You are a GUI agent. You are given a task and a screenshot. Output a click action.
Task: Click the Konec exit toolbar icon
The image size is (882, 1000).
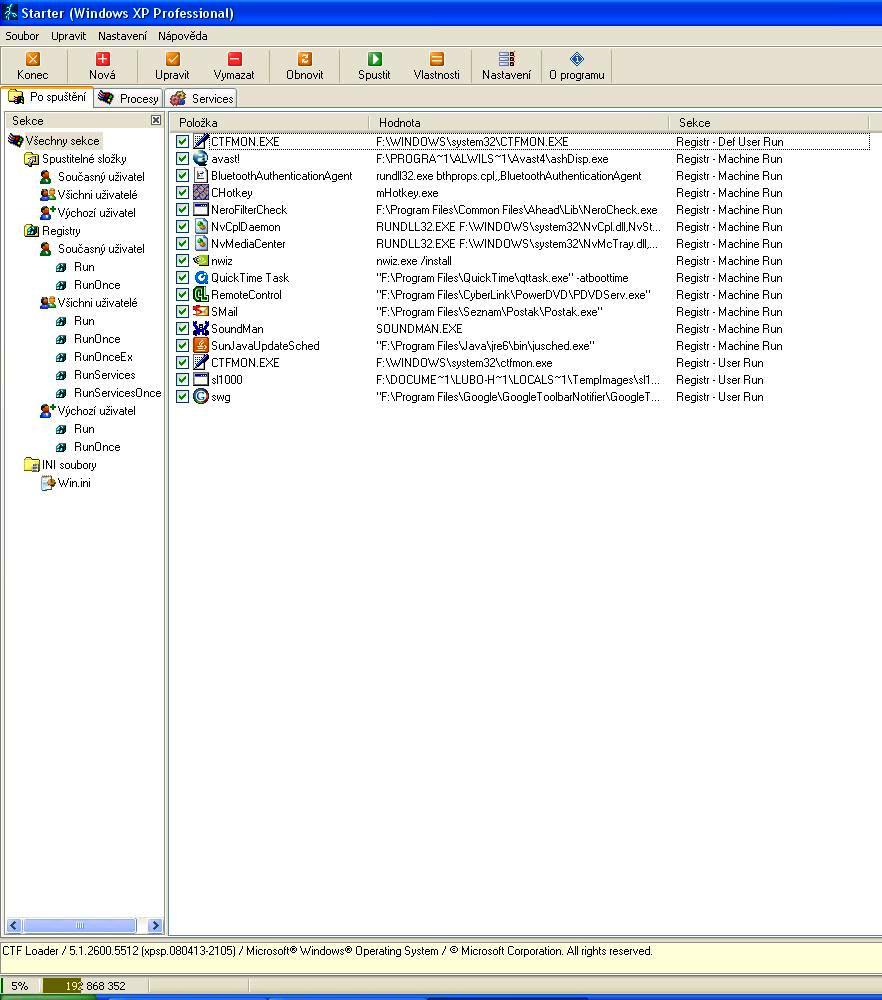tap(33, 59)
